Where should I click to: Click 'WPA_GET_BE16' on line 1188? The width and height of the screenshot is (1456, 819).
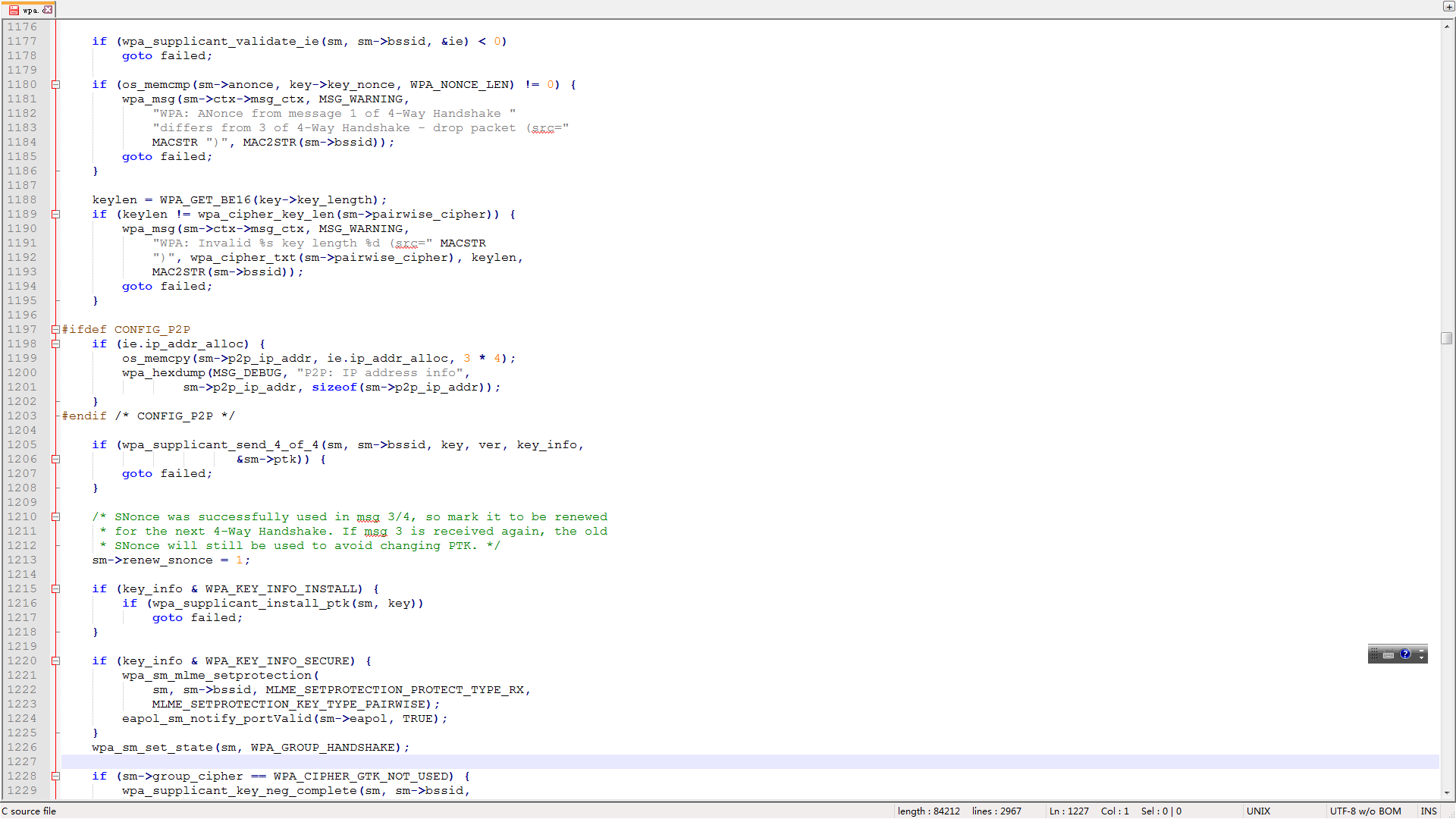pyautogui.click(x=206, y=200)
